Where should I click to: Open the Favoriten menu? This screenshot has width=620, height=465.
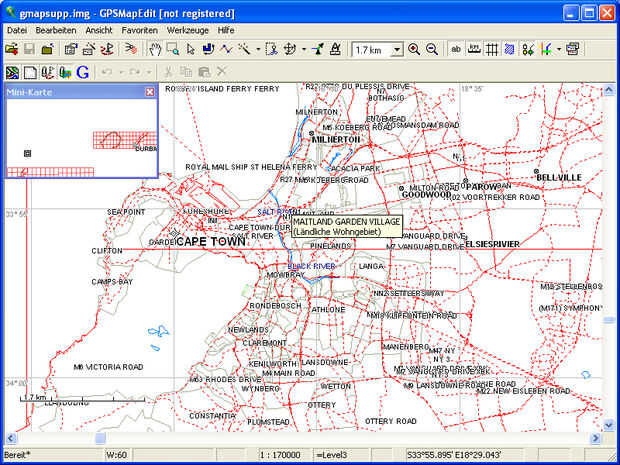(139, 31)
